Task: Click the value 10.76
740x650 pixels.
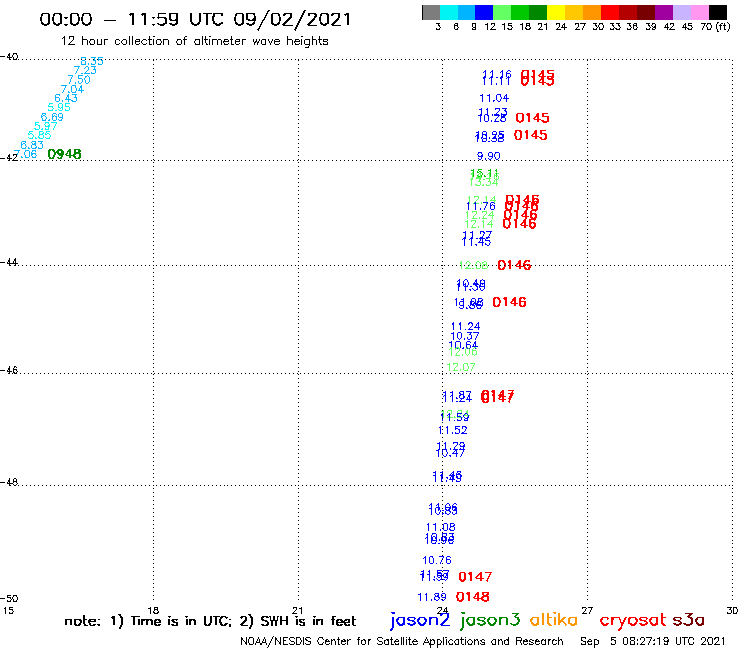Action: pyautogui.click(x=437, y=560)
